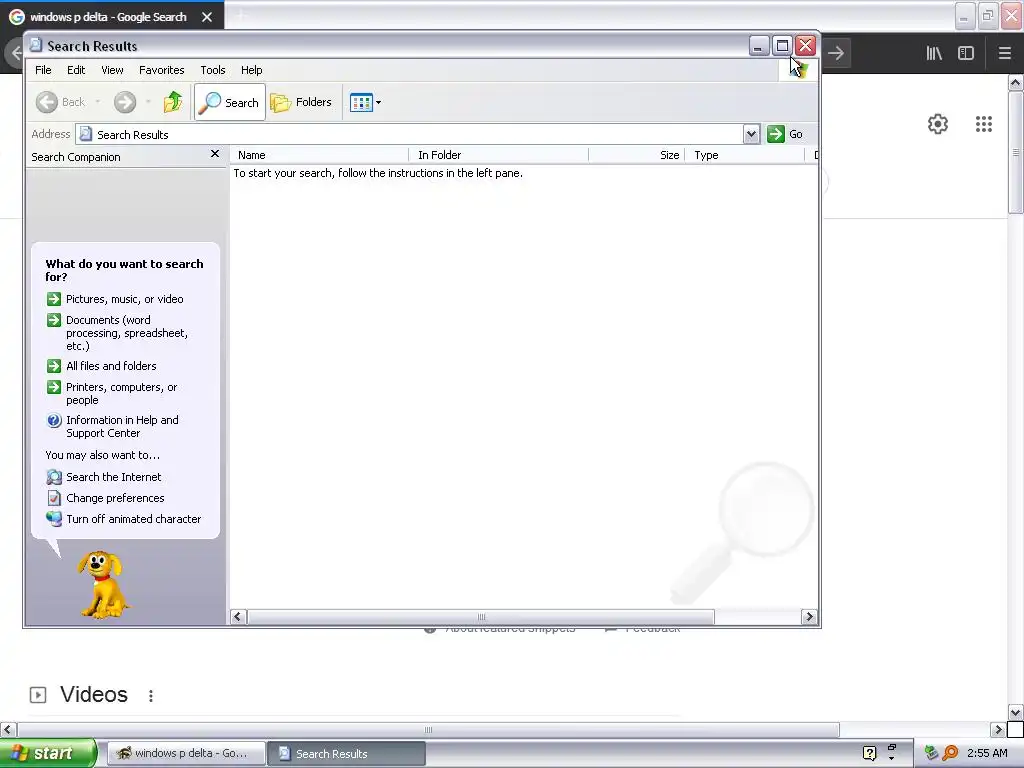The image size is (1024, 768).
Task: Toggle the Search toolbar button
Action: tap(230, 102)
